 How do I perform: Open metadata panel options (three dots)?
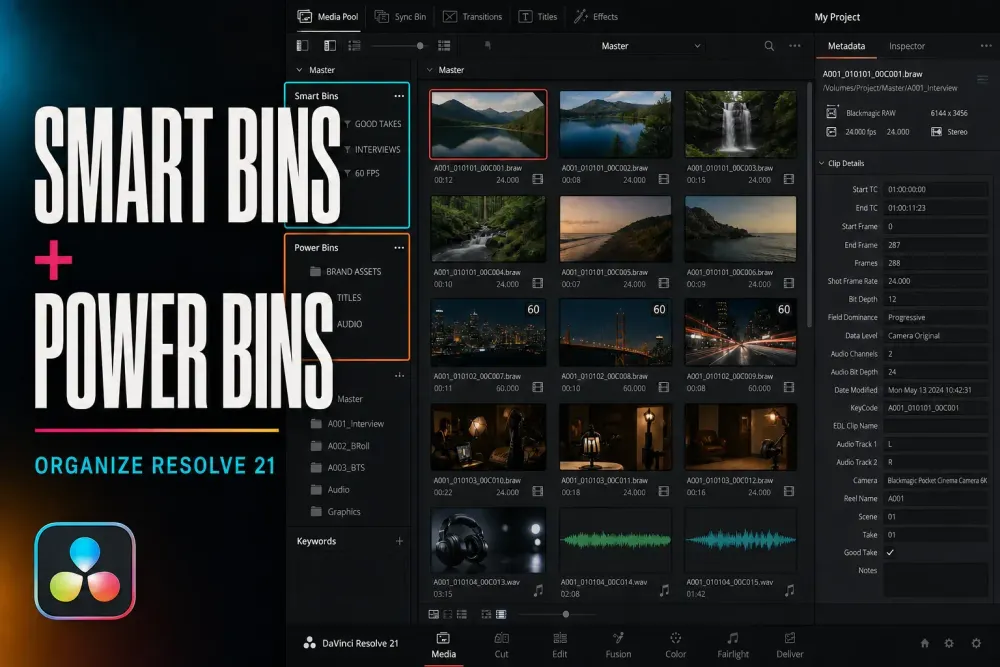click(986, 46)
